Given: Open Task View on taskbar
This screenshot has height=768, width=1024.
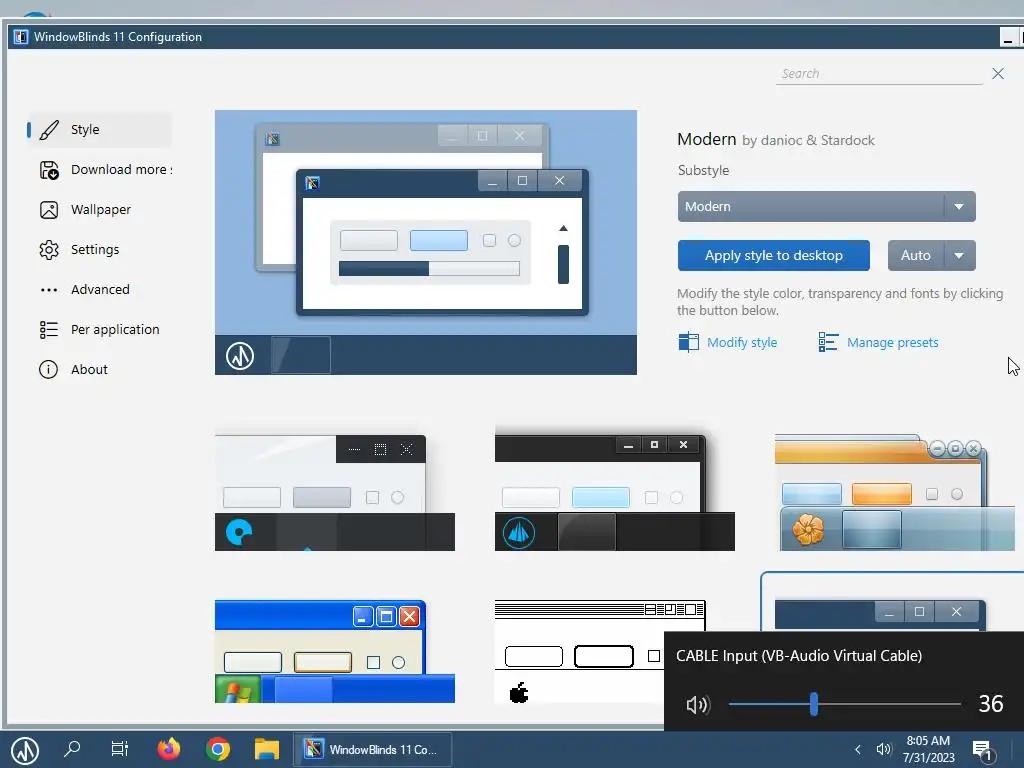Looking at the screenshot, I should tap(120, 749).
